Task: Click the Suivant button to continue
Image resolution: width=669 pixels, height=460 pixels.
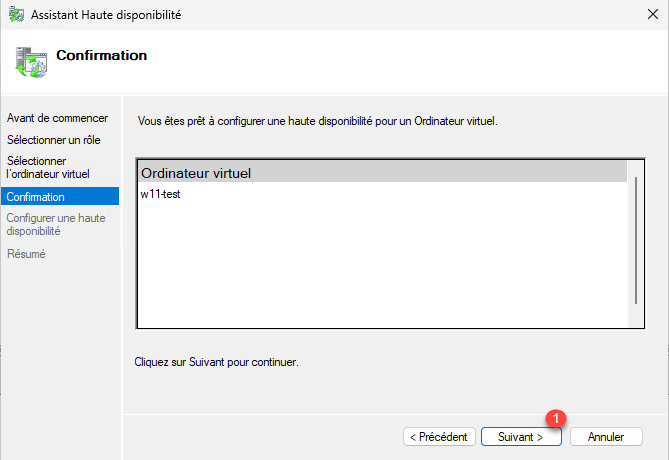Action: click(520, 437)
